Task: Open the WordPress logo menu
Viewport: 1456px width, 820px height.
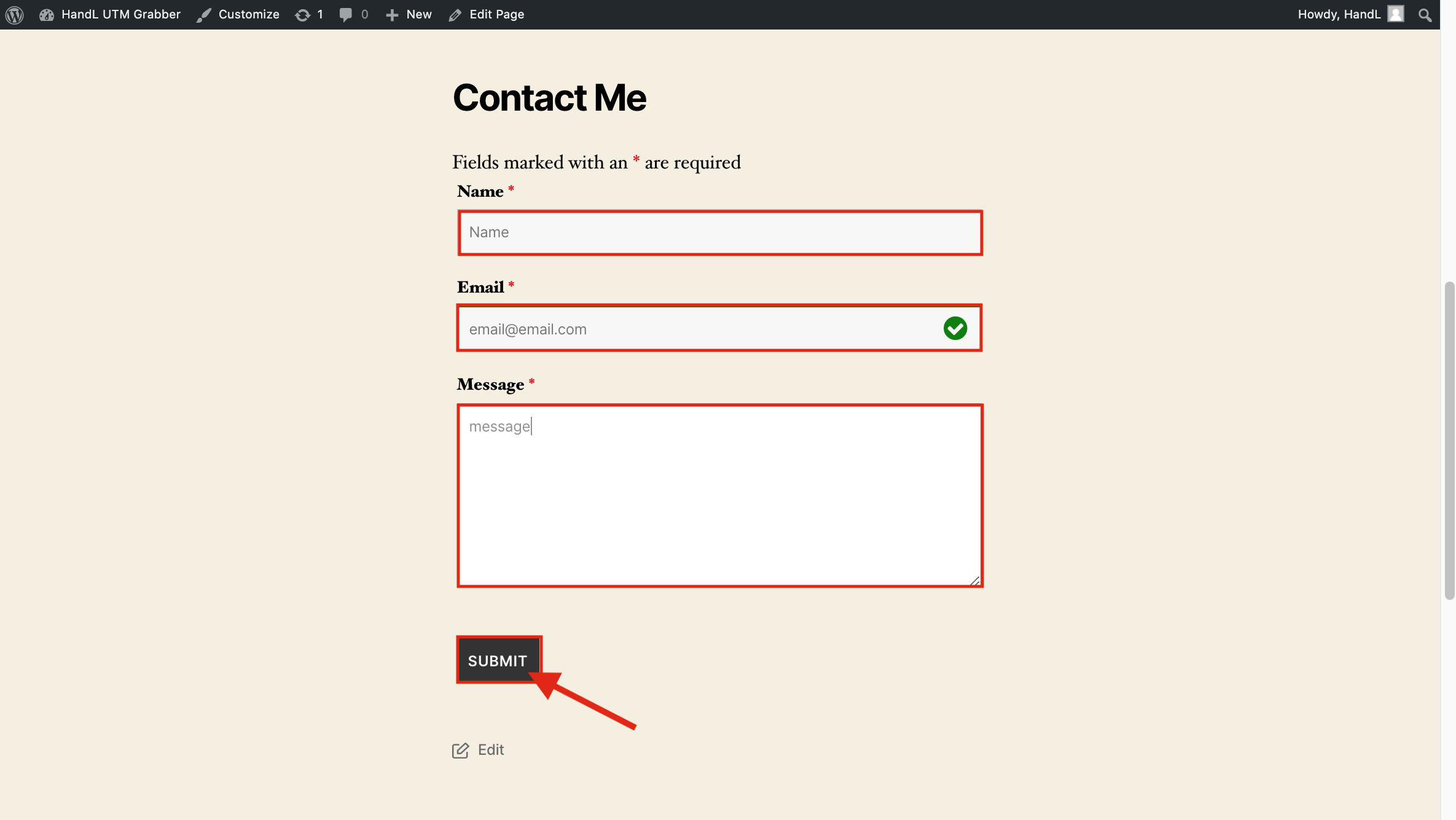Action: [x=14, y=15]
